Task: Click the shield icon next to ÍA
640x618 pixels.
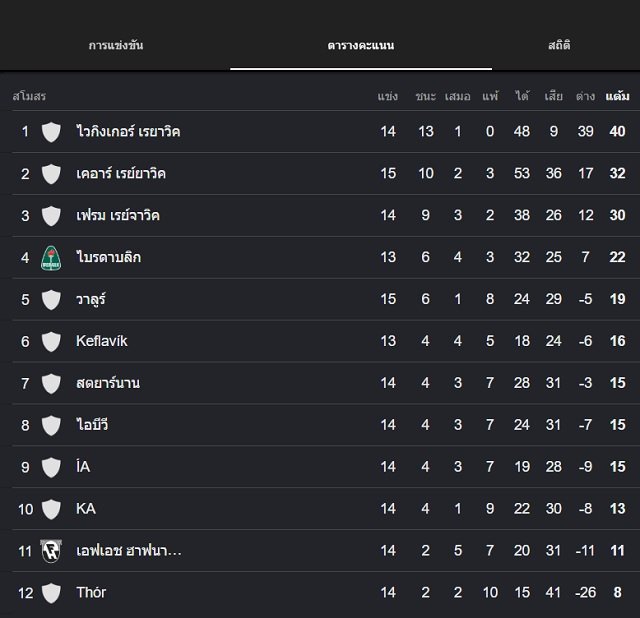Action: (x=51, y=467)
